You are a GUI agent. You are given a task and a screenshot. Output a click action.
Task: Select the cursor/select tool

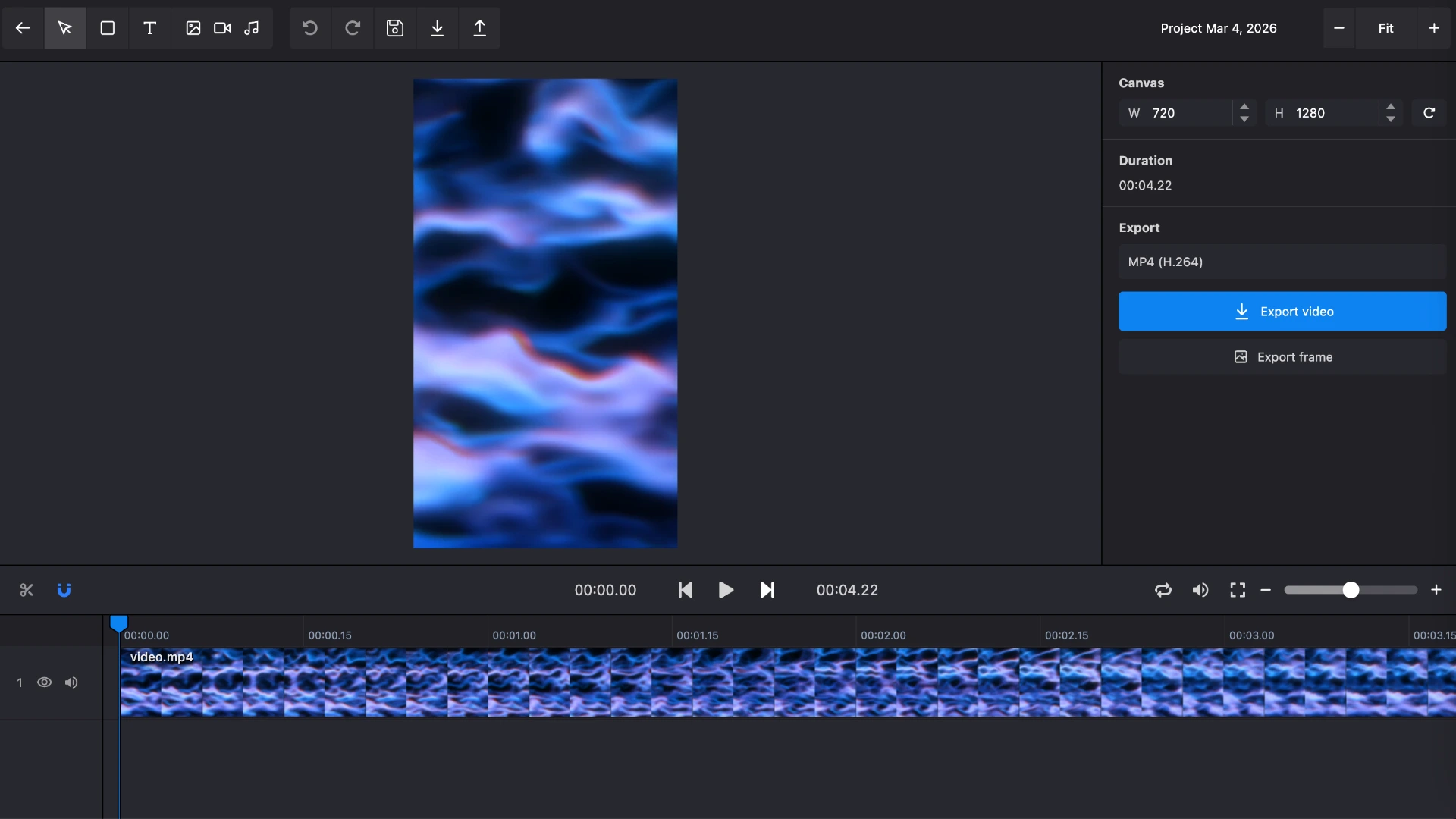[x=64, y=28]
